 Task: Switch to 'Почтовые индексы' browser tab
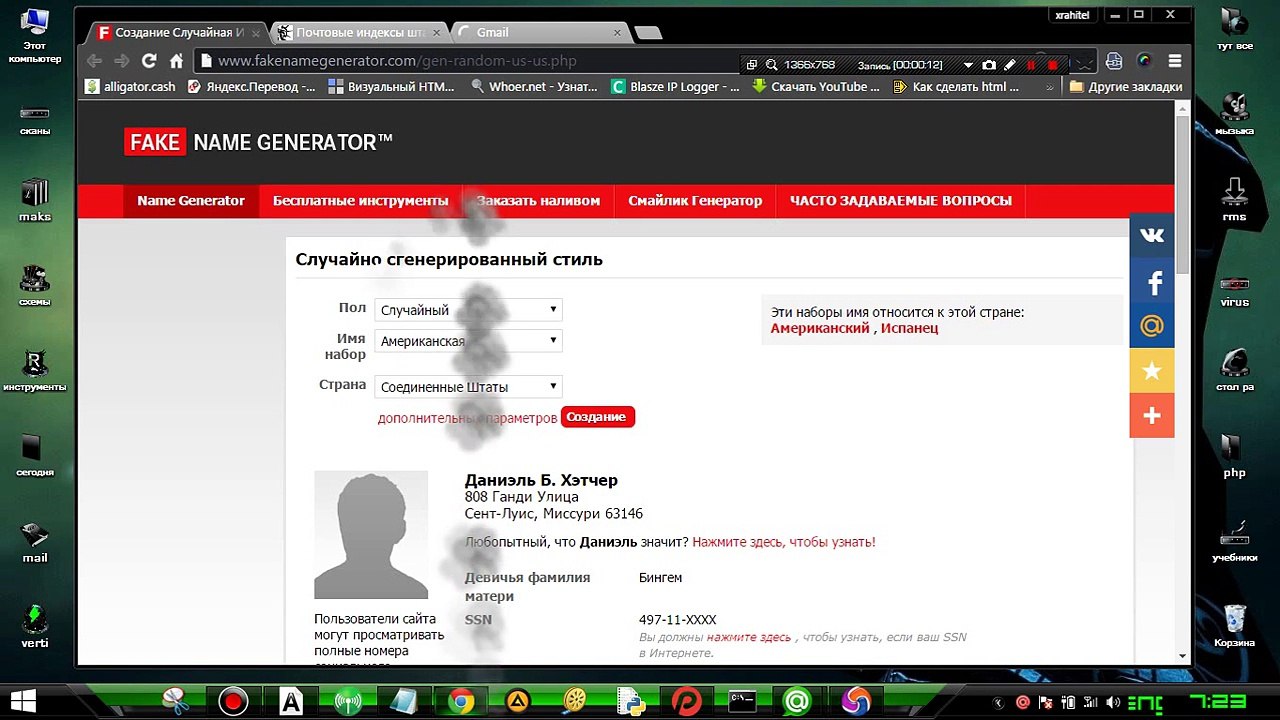361,33
